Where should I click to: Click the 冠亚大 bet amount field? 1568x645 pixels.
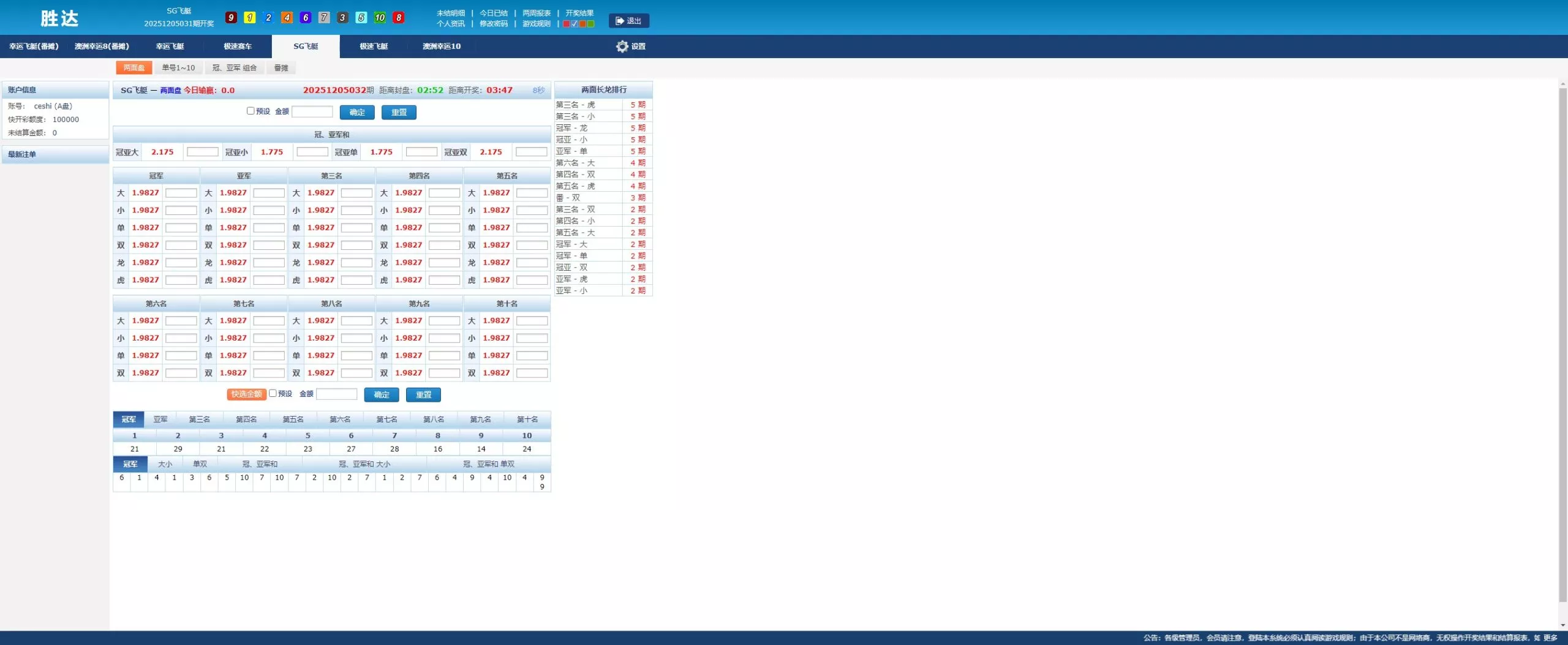tap(202, 152)
